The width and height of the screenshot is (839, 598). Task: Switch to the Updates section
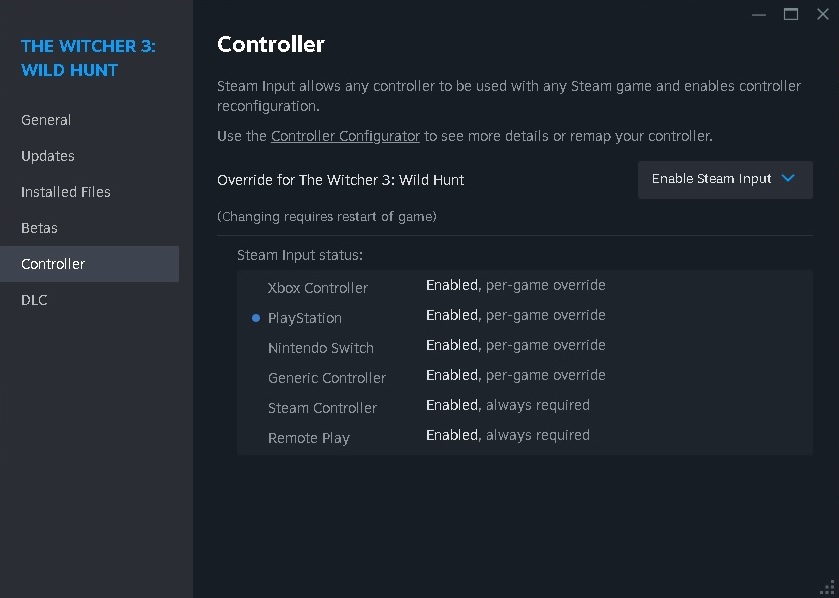click(x=48, y=156)
